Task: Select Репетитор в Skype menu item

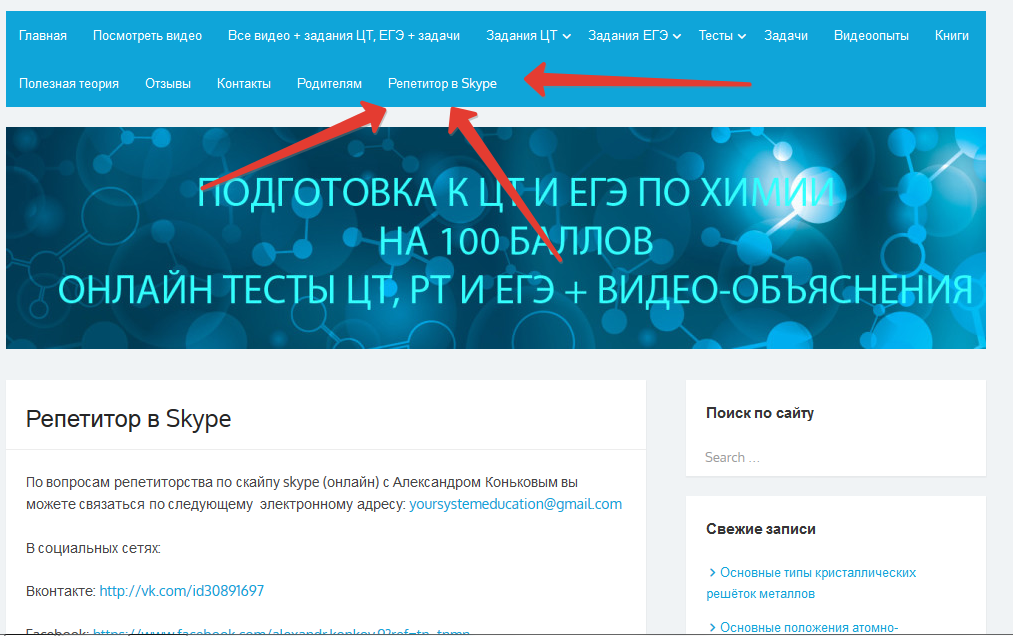Action: click(443, 83)
